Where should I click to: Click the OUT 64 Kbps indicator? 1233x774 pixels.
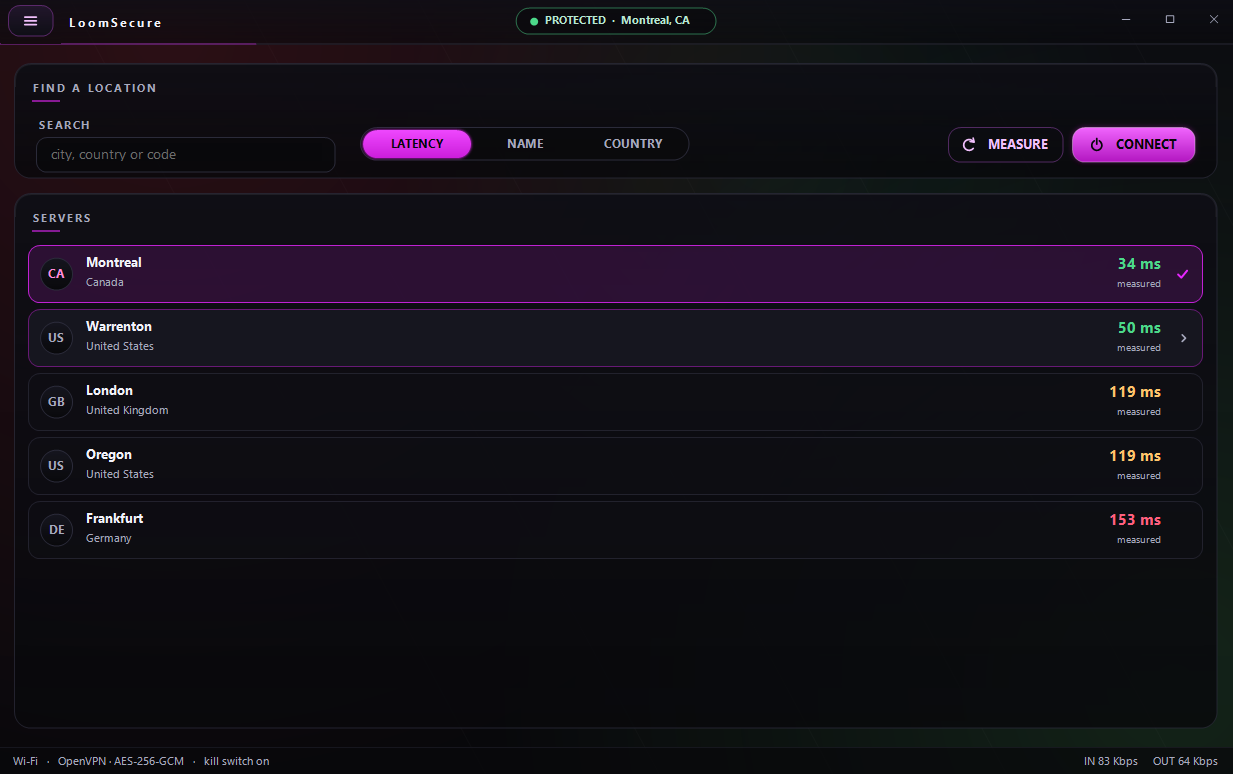(x=1185, y=762)
